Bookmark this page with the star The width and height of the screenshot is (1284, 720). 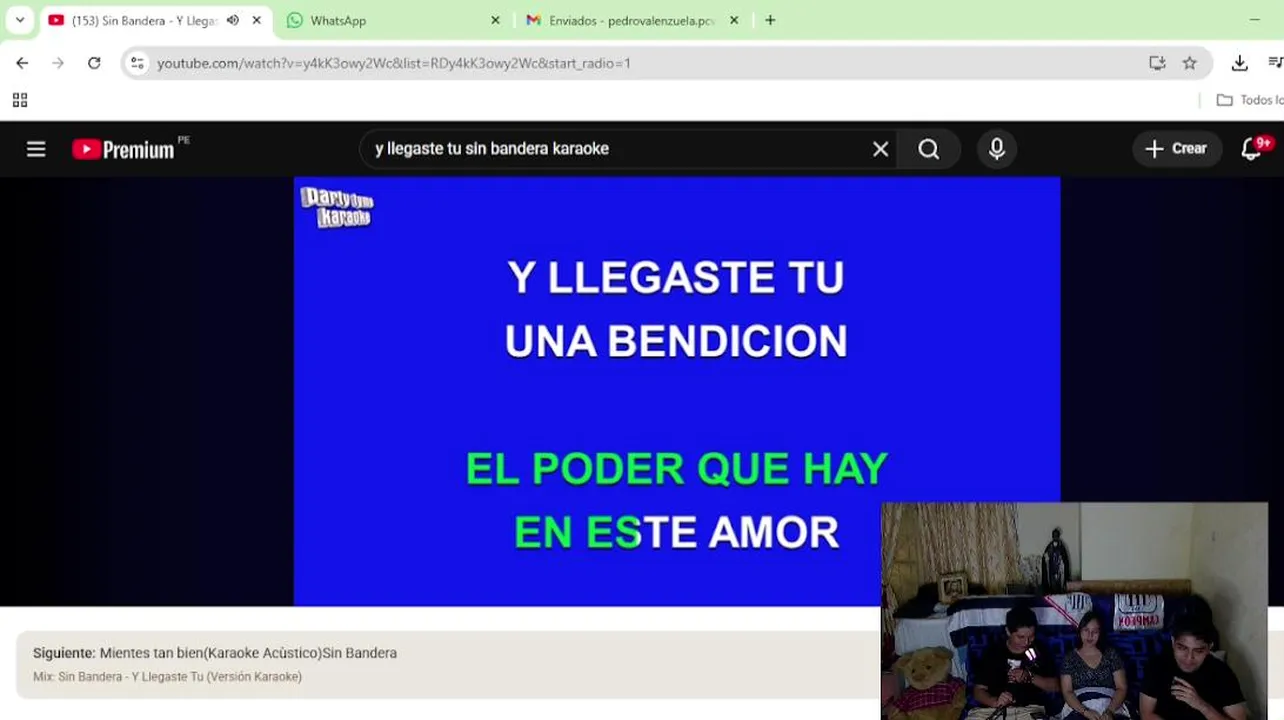click(x=1189, y=63)
